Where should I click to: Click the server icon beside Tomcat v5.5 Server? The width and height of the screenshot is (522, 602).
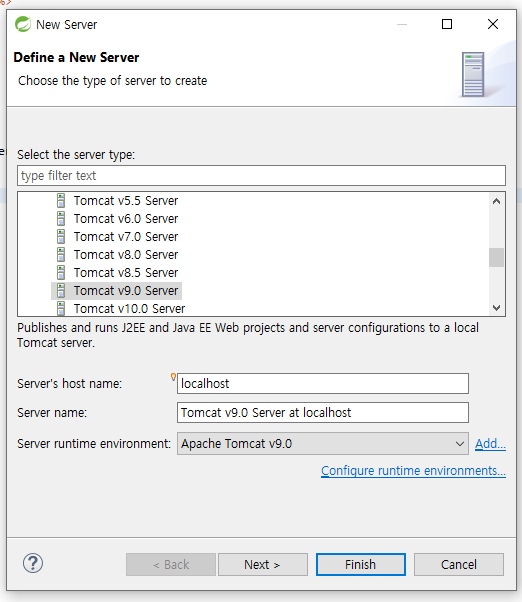click(x=61, y=200)
